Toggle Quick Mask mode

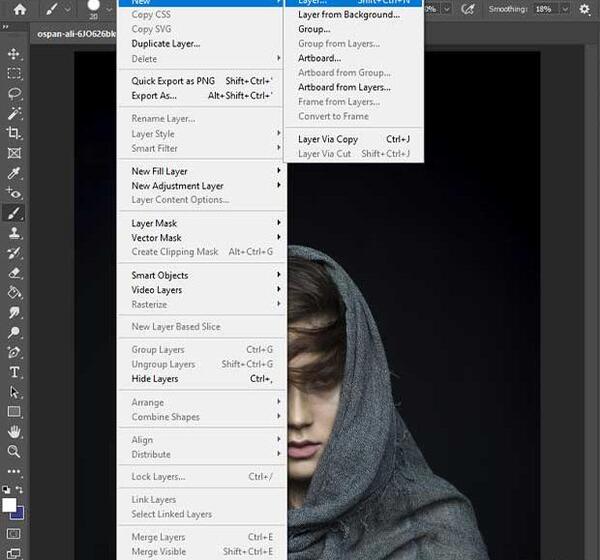(14, 534)
